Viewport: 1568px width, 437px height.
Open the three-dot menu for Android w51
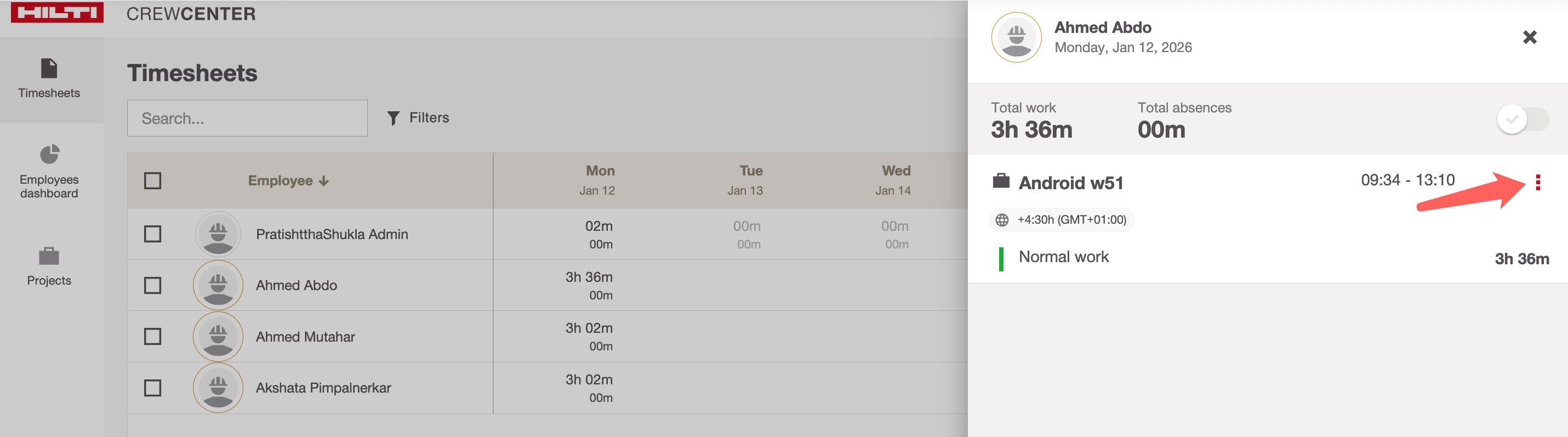(1537, 183)
